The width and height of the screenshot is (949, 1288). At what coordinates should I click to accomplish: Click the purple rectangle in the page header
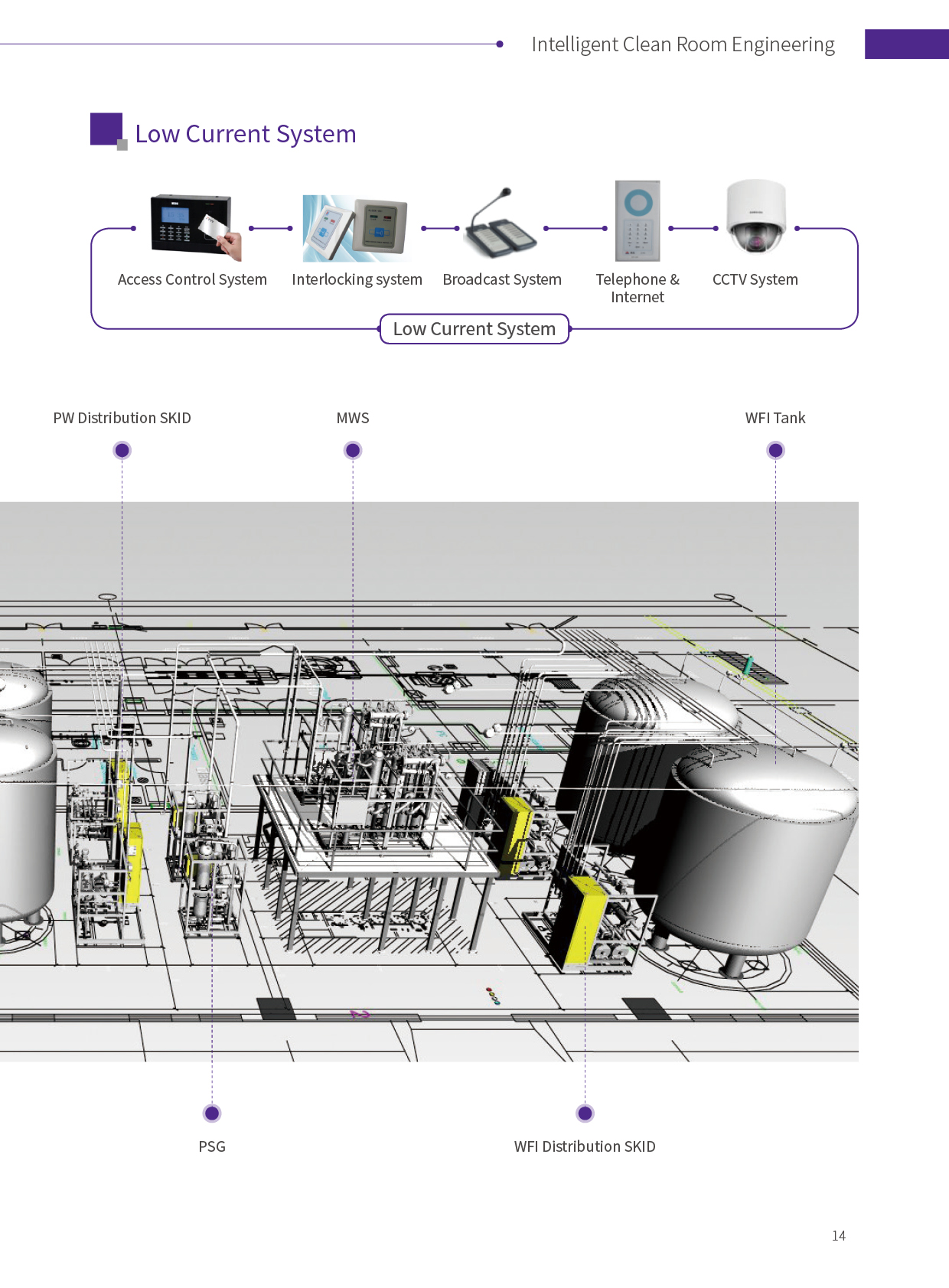tap(906, 44)
